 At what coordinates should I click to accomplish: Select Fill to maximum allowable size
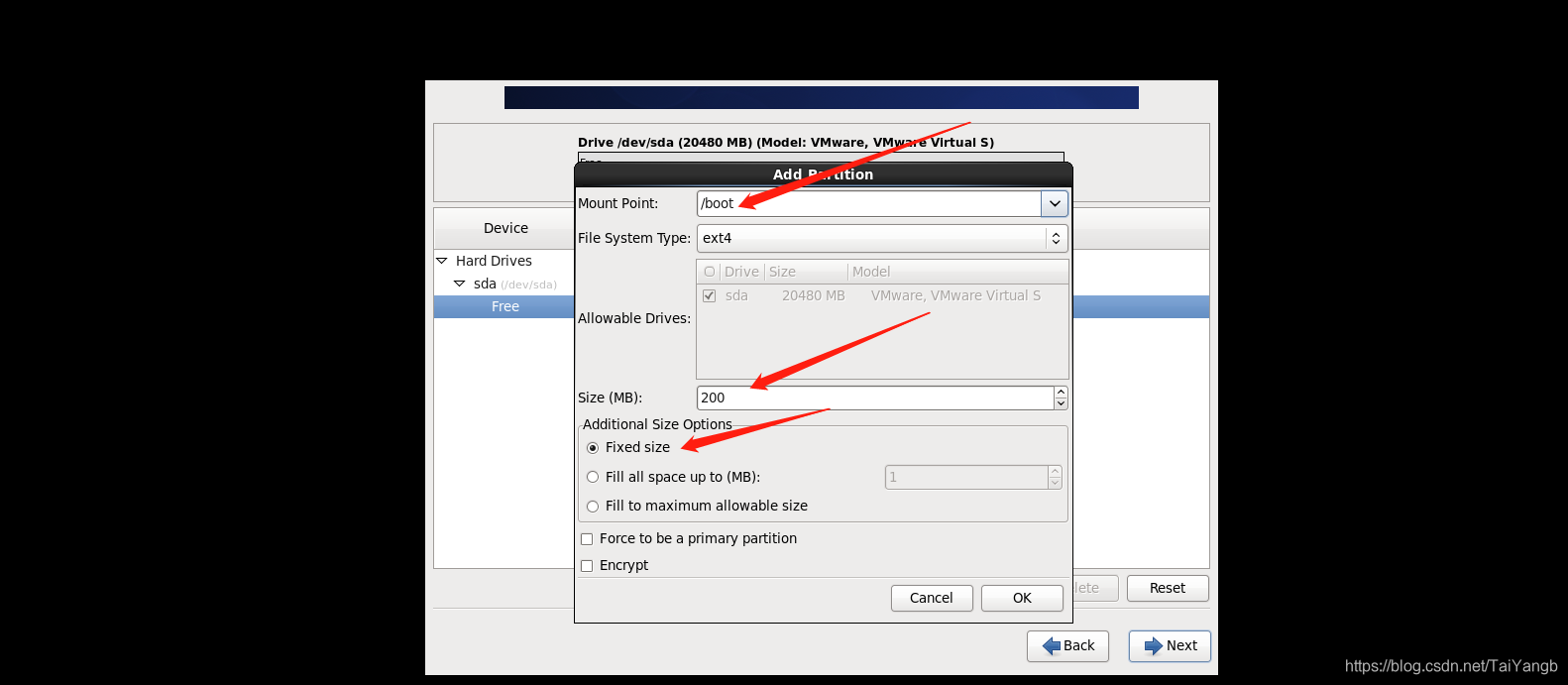pos(593,506)
